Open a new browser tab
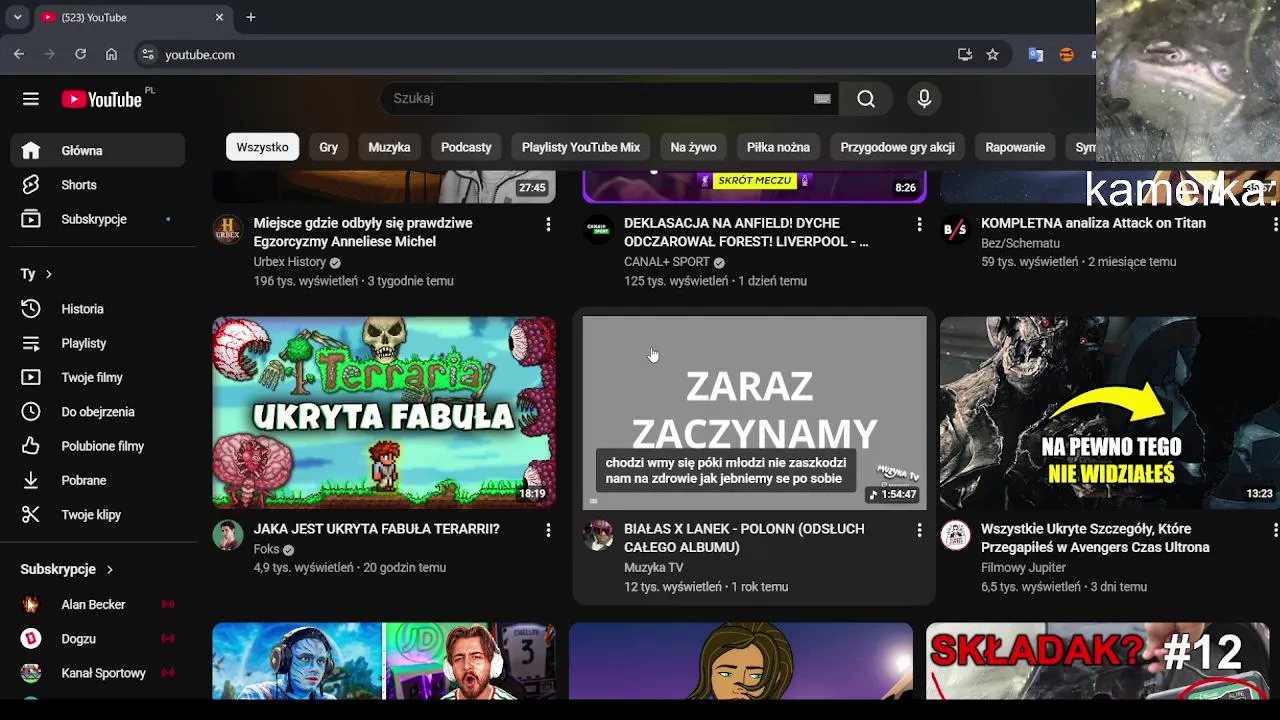Screen dimensions: 1280x720 tap(251, 17)
